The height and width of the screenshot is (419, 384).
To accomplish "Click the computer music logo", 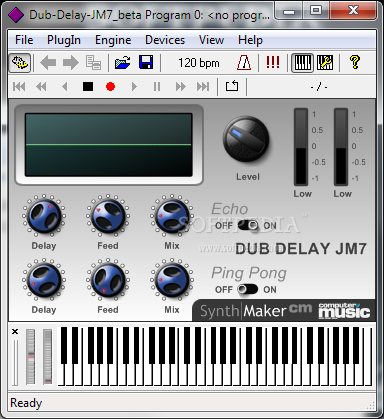I will pos(344,311).
